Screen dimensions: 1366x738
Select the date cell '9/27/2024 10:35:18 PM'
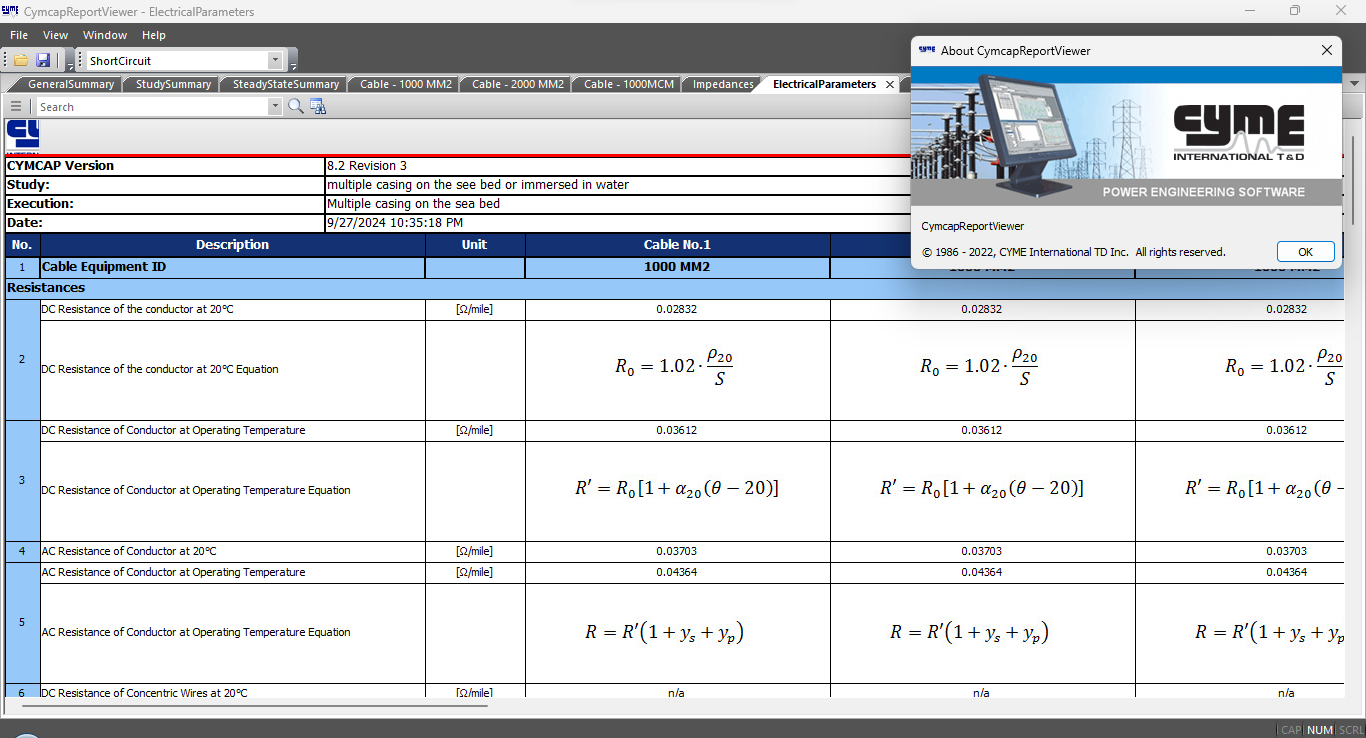tap(617, 223)
